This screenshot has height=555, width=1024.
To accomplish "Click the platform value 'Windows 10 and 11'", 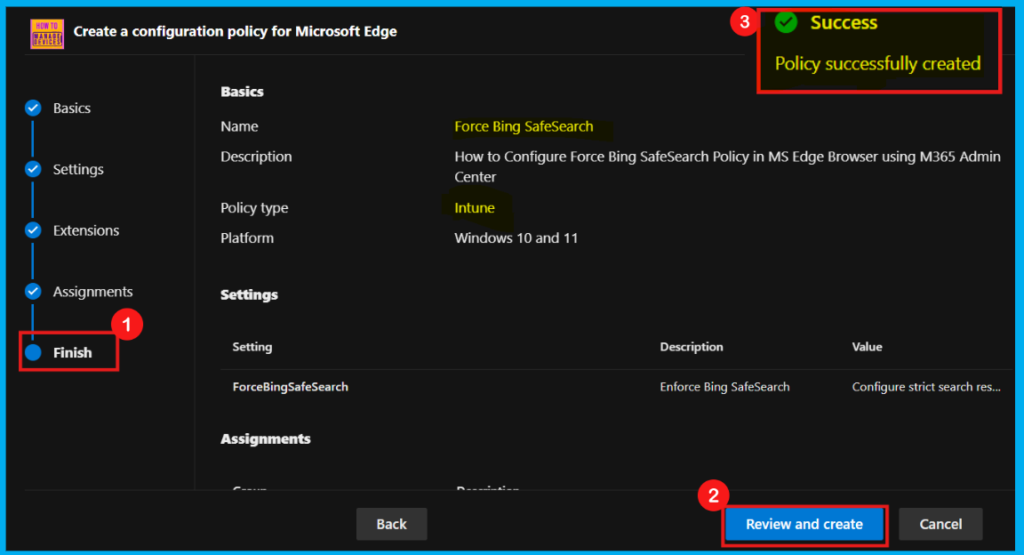I will pos(516,238).
